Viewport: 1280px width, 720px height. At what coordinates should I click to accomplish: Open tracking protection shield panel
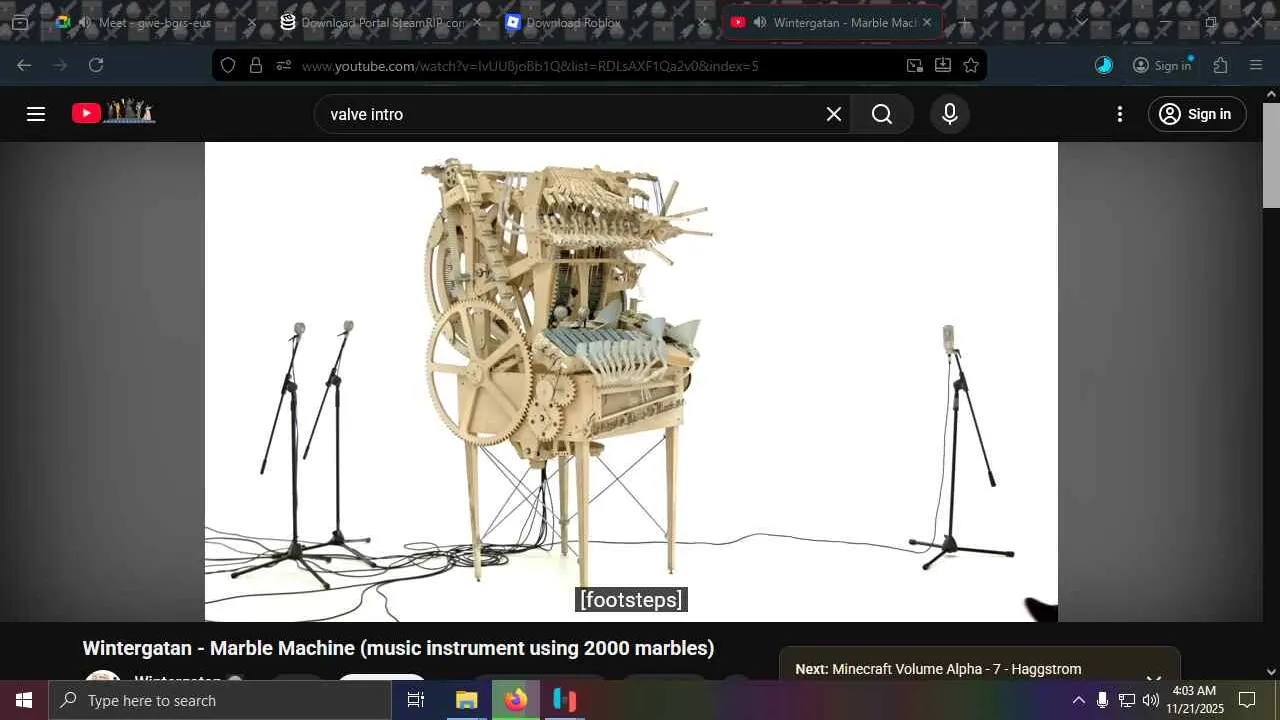click(x=228, y=65)
